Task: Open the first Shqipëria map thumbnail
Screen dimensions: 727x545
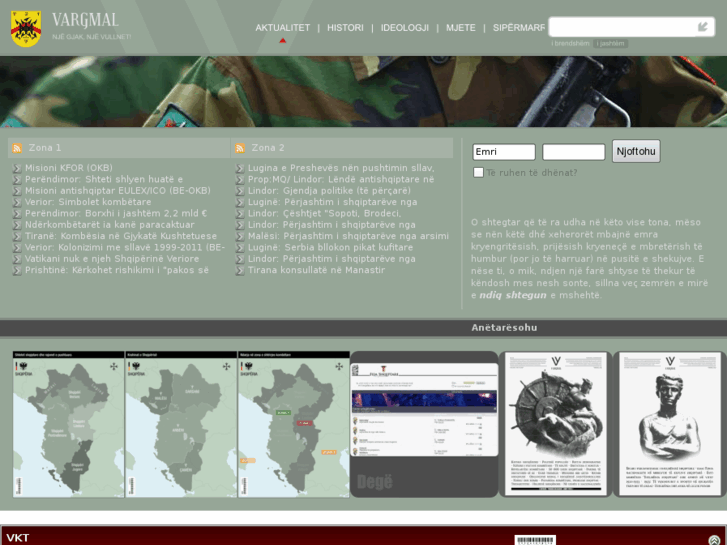Action: [x=68, y=423]
